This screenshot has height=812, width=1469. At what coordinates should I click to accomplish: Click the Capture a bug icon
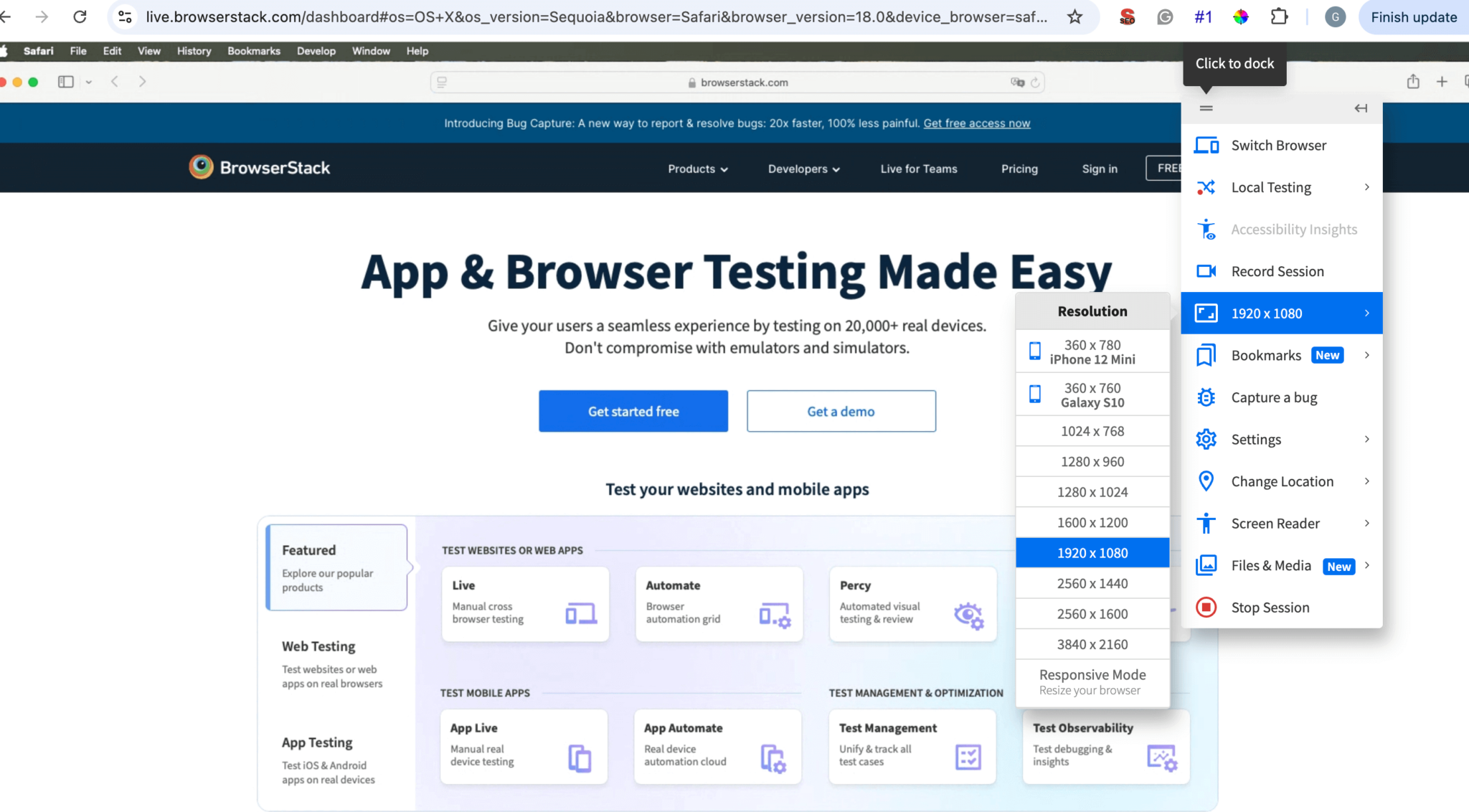click(1206, 397)
